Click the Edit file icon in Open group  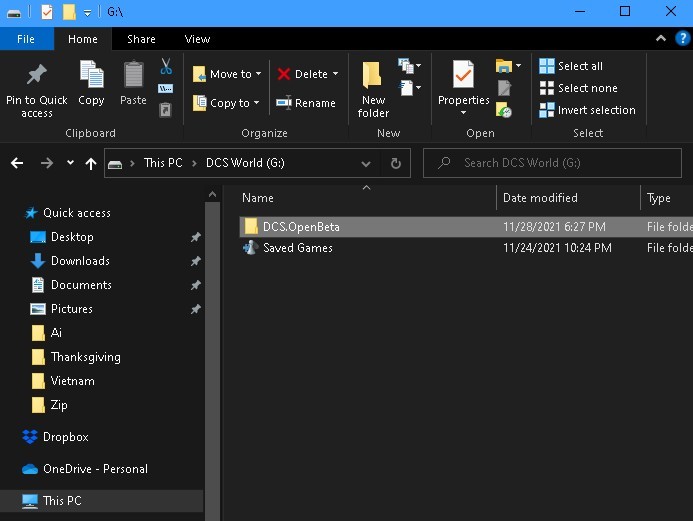tap(504, 88)
